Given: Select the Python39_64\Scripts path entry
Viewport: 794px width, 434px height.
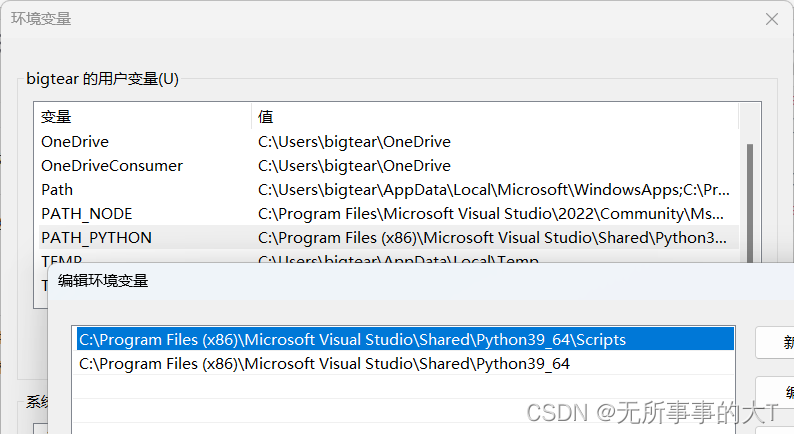Looking at the screenshot, I should coord(405,339).
